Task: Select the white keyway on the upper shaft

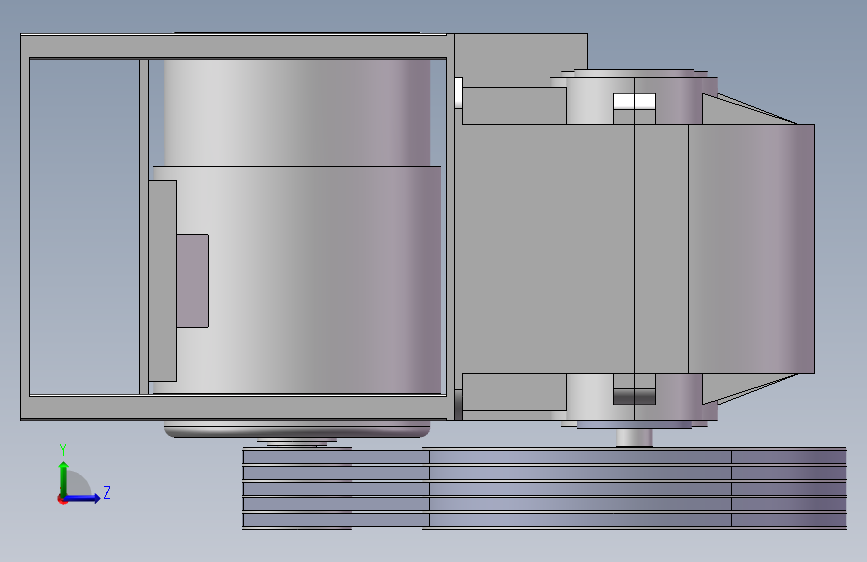Action: coord(634,101)
